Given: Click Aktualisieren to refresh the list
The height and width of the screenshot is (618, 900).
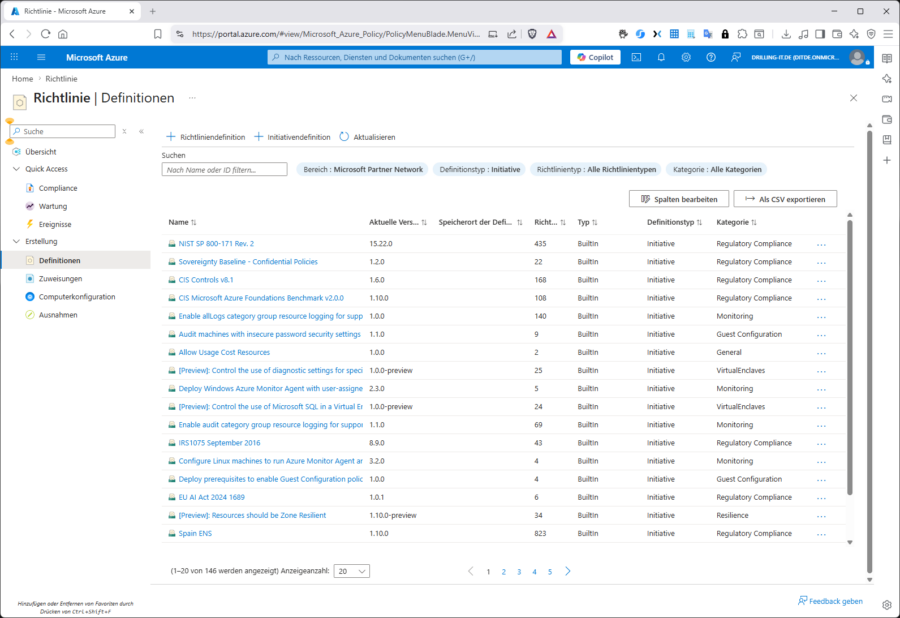Looking at the screenshot, I should (x=367, y=137).
